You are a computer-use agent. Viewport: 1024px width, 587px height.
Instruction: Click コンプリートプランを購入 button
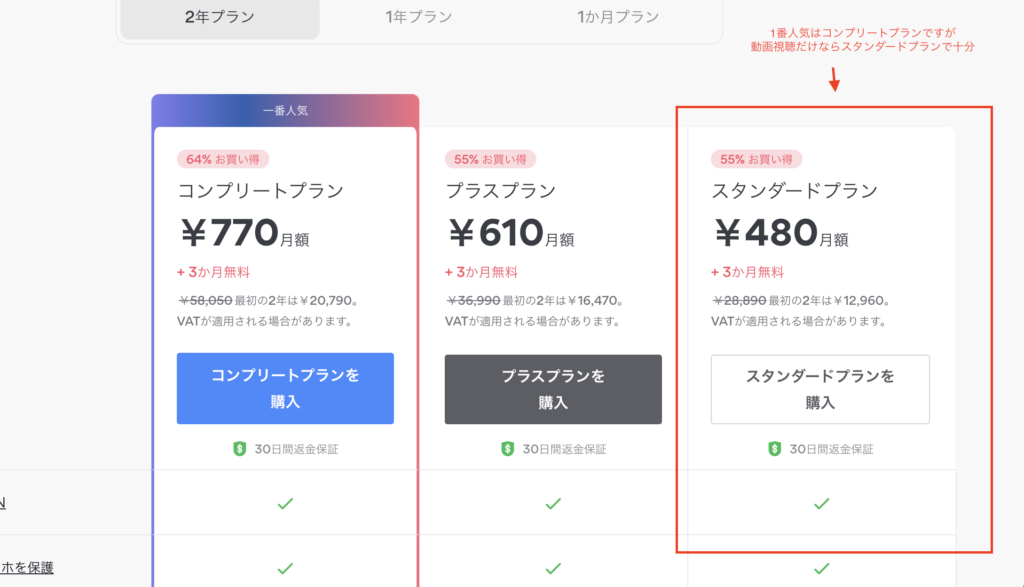(285, 389)
